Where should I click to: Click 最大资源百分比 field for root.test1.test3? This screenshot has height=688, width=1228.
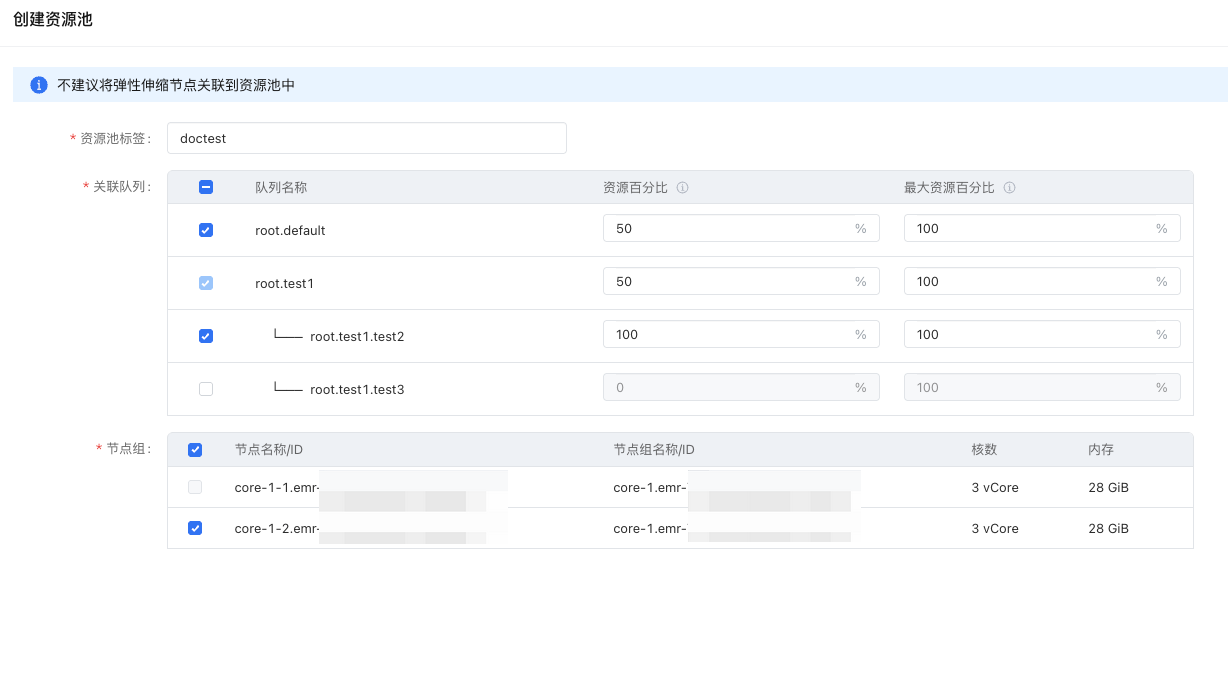pos(1042,387)
